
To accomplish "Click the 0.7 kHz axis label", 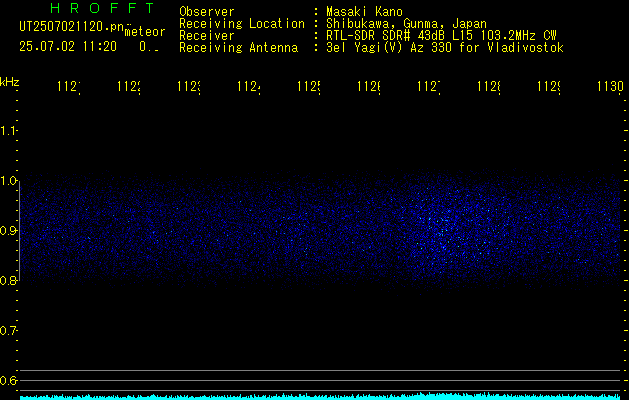I will click(8, 331).
